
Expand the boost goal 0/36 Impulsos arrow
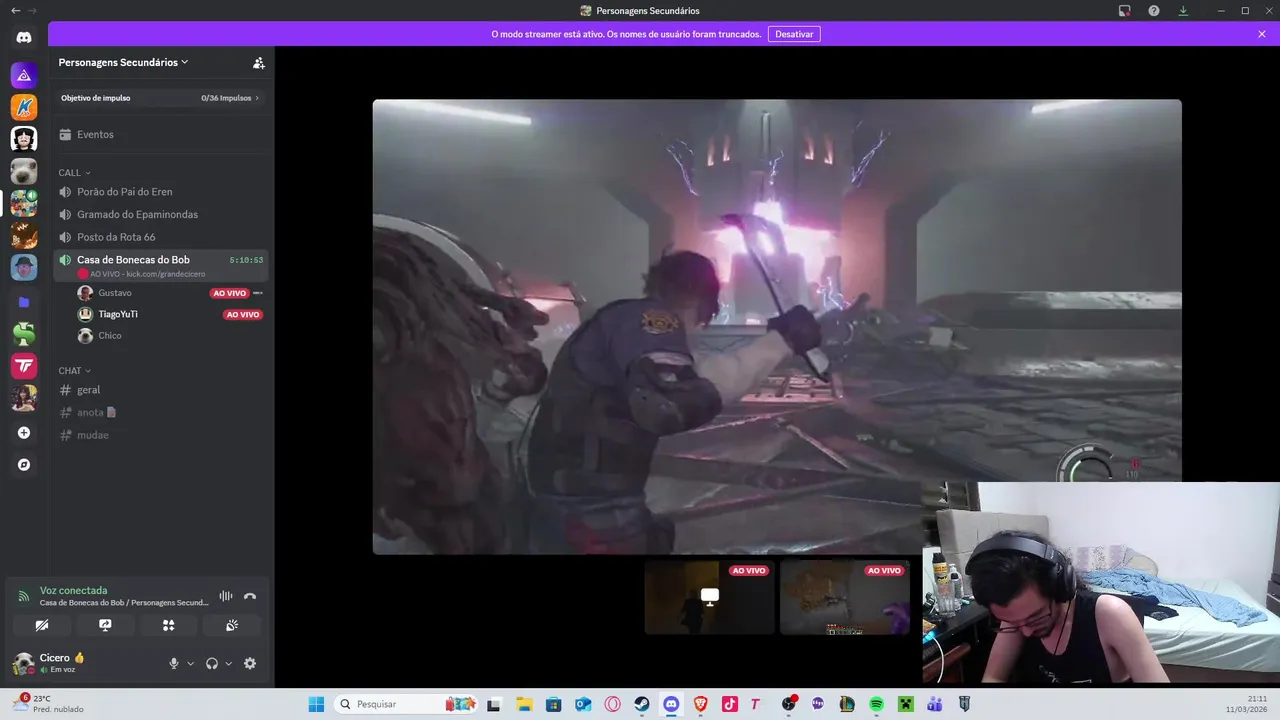(x=257, y=98)
